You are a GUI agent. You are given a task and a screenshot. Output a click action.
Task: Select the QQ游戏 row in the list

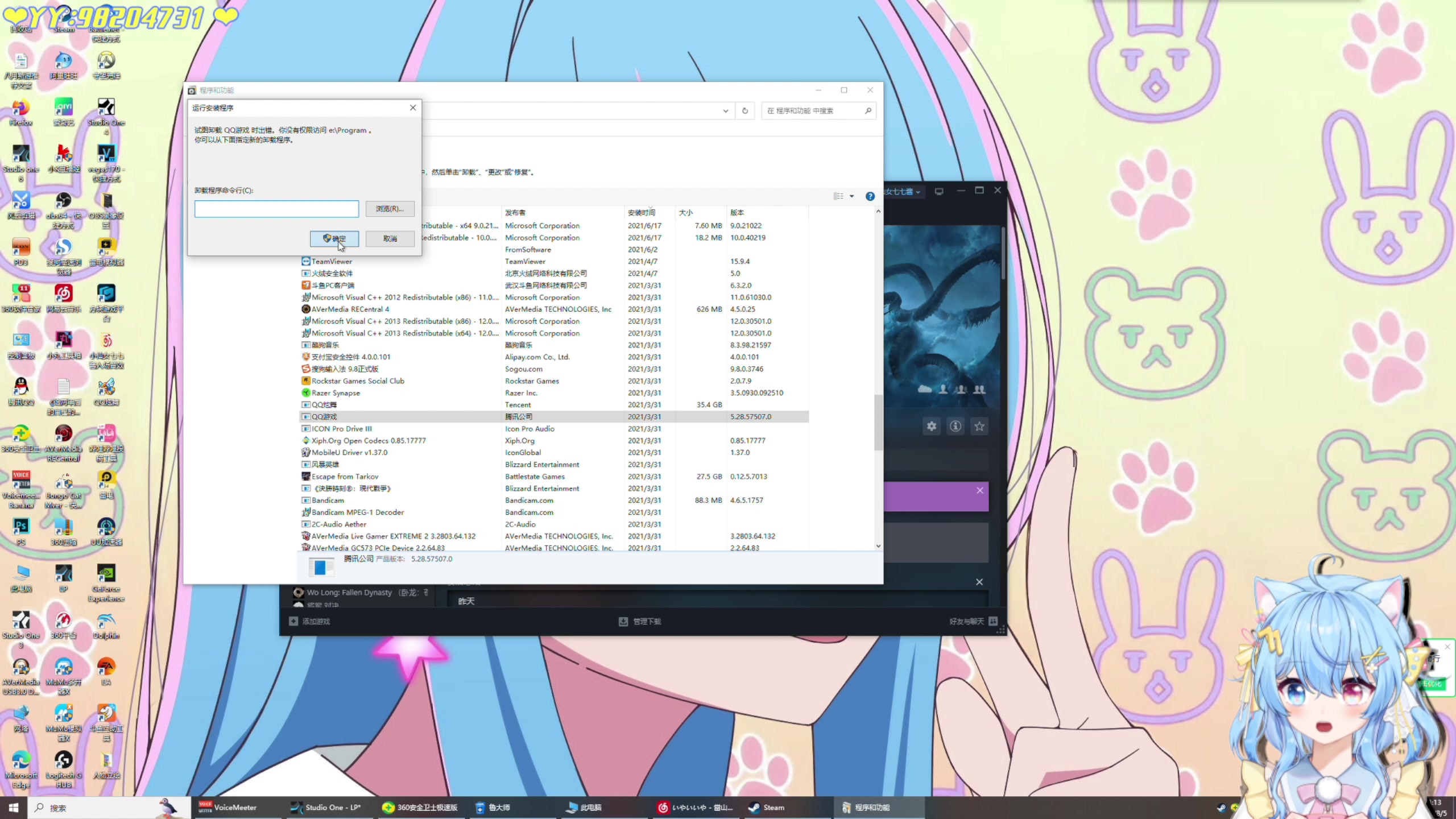point(554,417)
